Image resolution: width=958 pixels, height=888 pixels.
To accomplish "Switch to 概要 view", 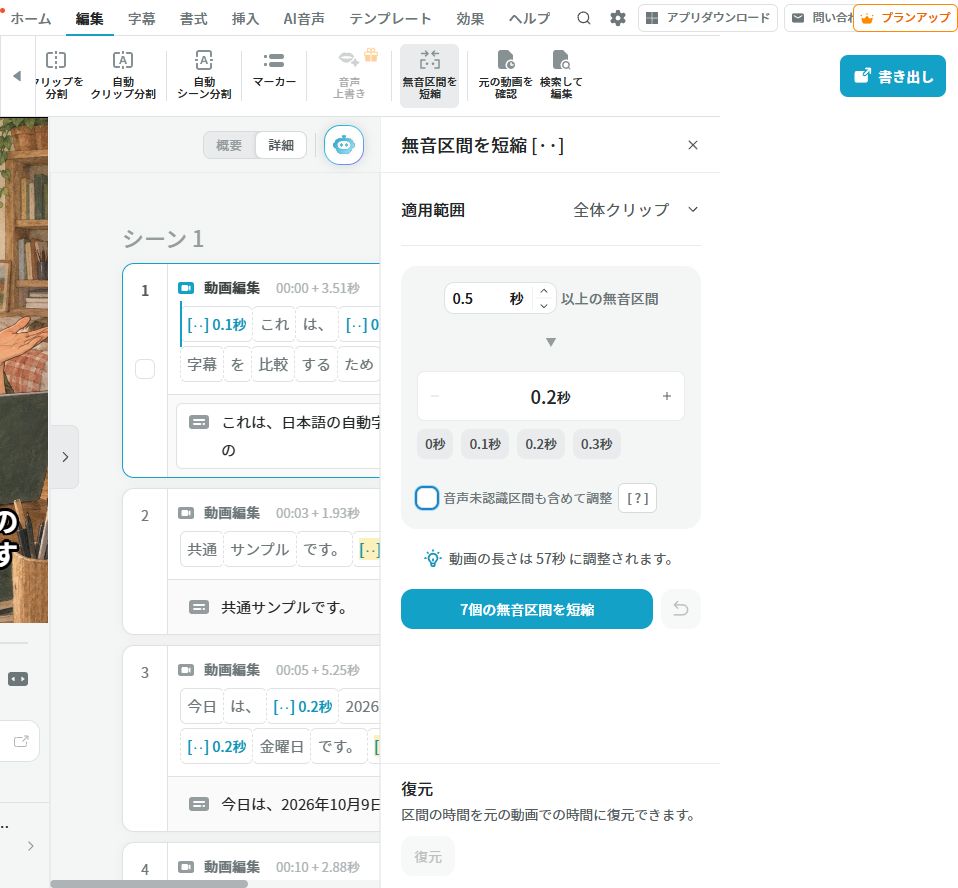I will pyautogui.click(x=229, y=145).
